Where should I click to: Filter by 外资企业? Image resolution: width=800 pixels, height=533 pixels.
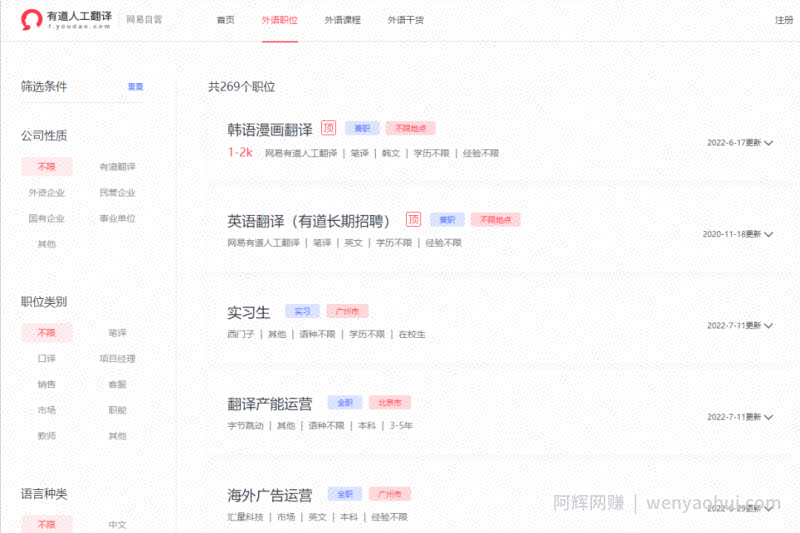(x=47, y=193)
